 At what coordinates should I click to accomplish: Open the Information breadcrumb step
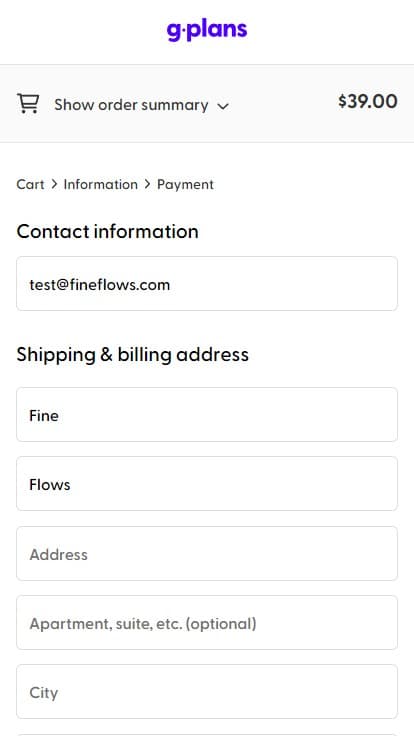(x=100, y=184)
